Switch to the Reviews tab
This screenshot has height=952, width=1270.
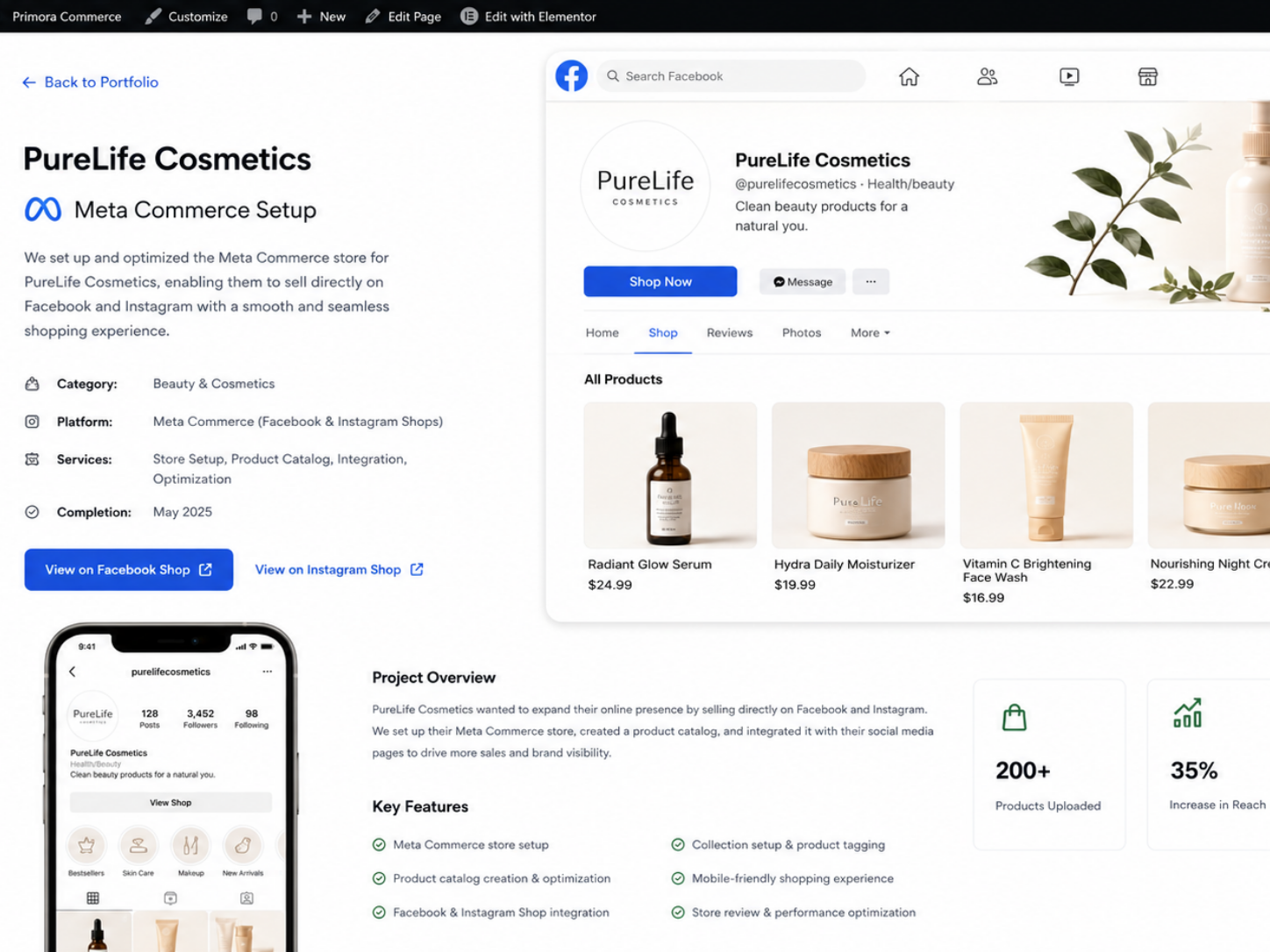730,333
